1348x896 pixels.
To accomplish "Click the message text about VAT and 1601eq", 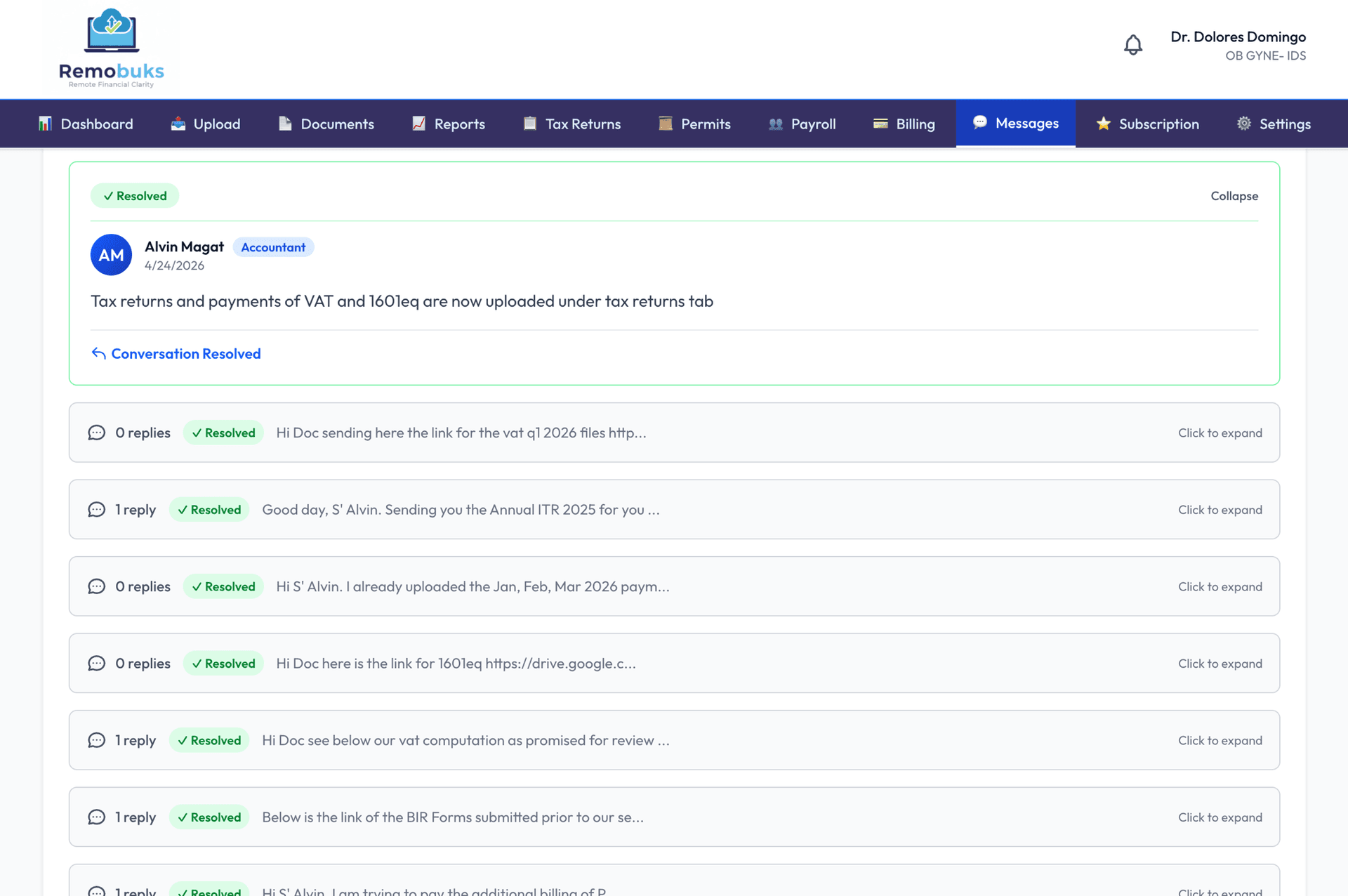I will click(x=402, y=301).
